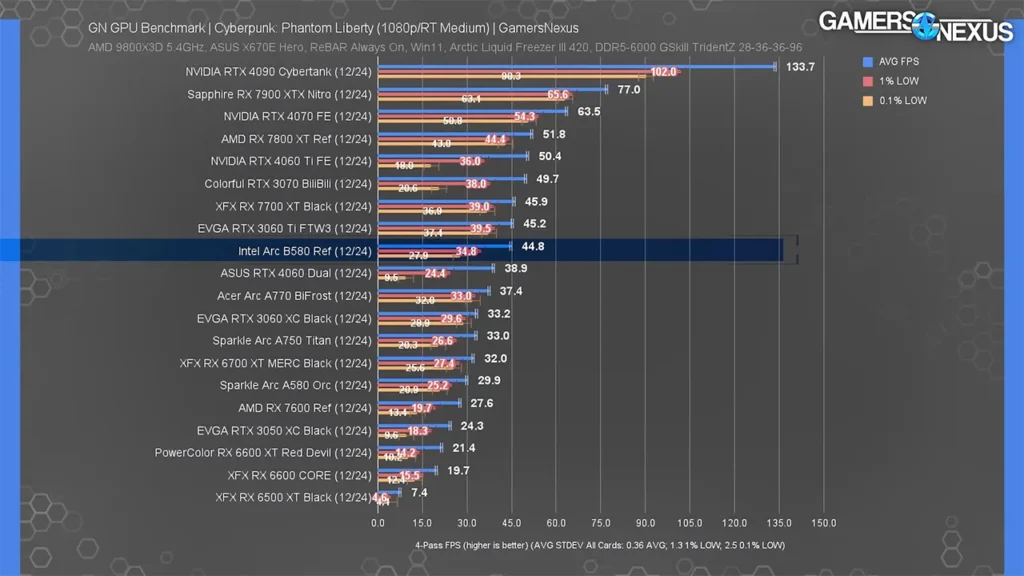The height and width of the screenshot is (576, 1024).
Task: Click the RX 6600 CORE average value '19.7'
Action: 458,471
